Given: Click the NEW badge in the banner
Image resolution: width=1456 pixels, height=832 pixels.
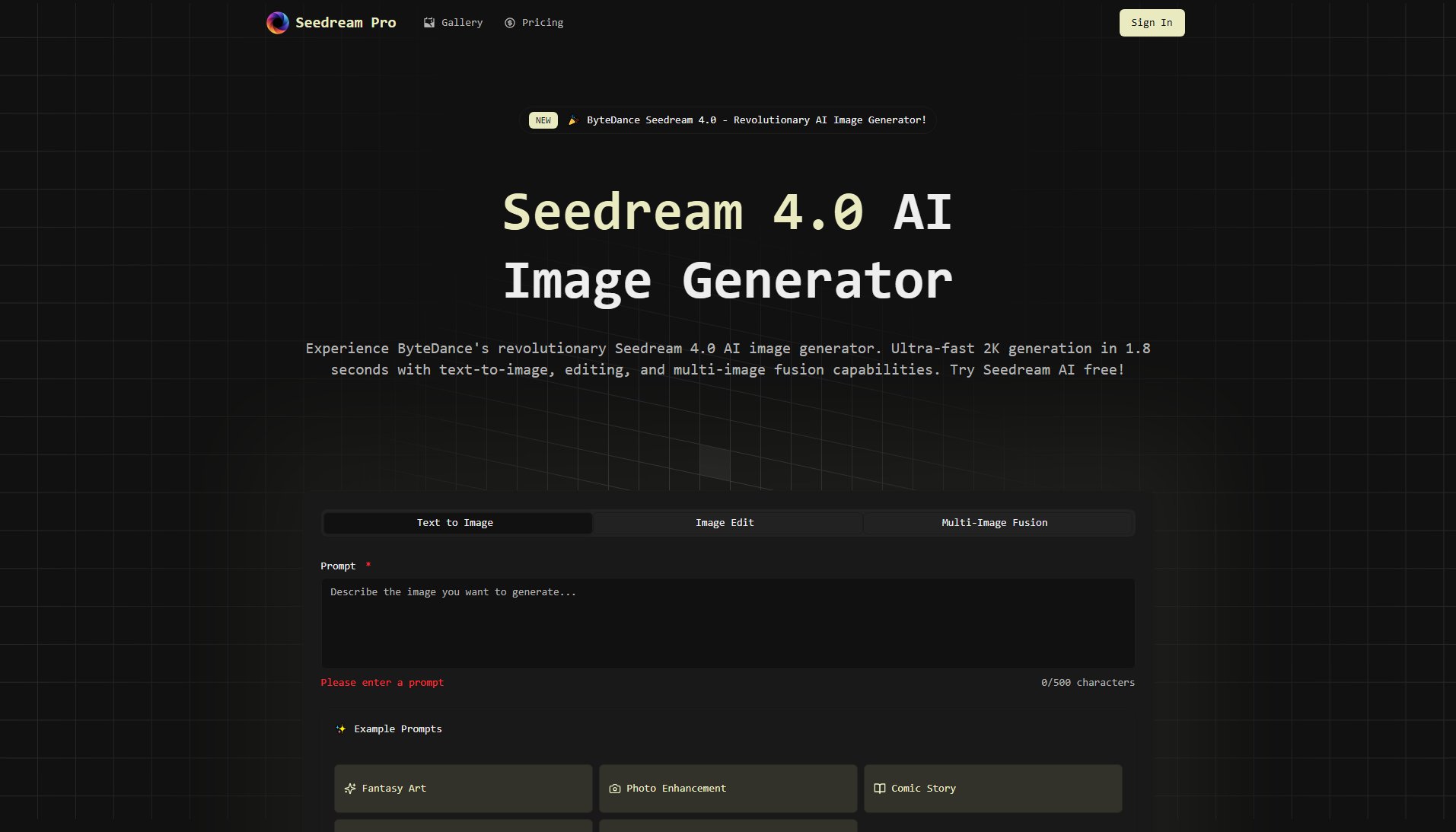Looking at the screenshot, I should pos(543,120).
